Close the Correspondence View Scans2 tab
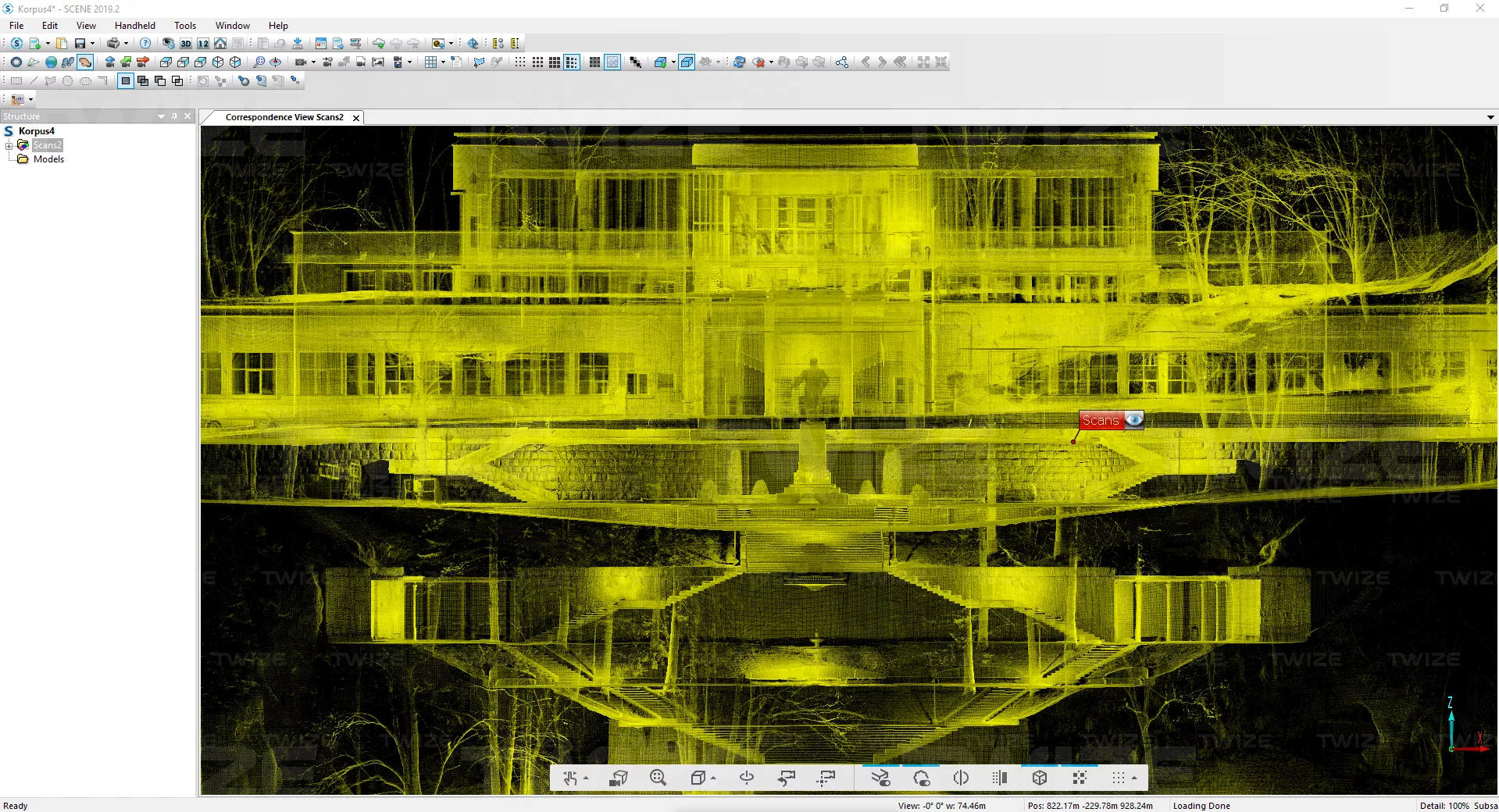Screen dimensions: 1499x812 [356, 118]
